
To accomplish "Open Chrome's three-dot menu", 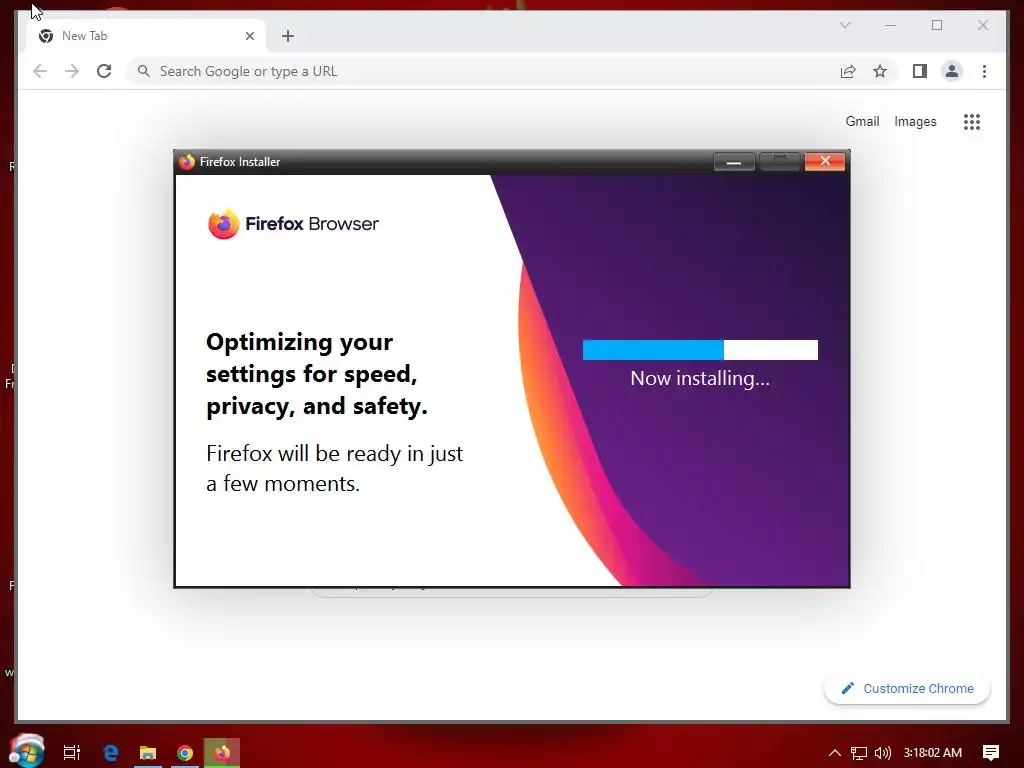I will pos(984,71).
